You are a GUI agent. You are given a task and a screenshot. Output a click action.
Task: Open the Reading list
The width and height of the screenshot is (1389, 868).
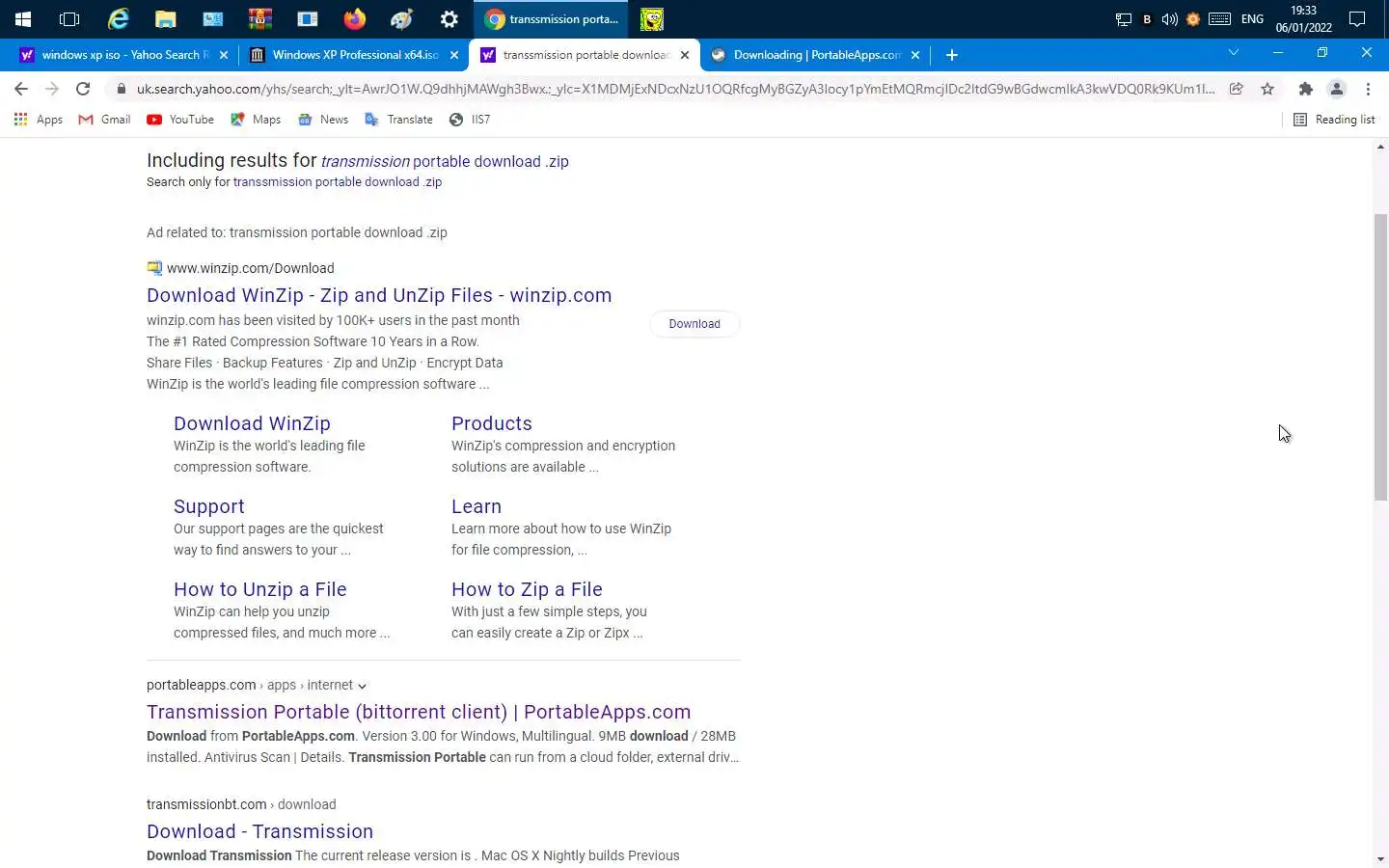coord(1334,120)
